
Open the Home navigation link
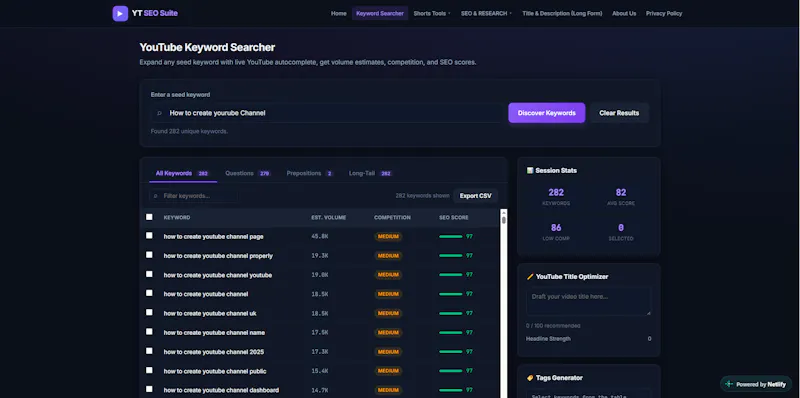(x=338, y=14)
